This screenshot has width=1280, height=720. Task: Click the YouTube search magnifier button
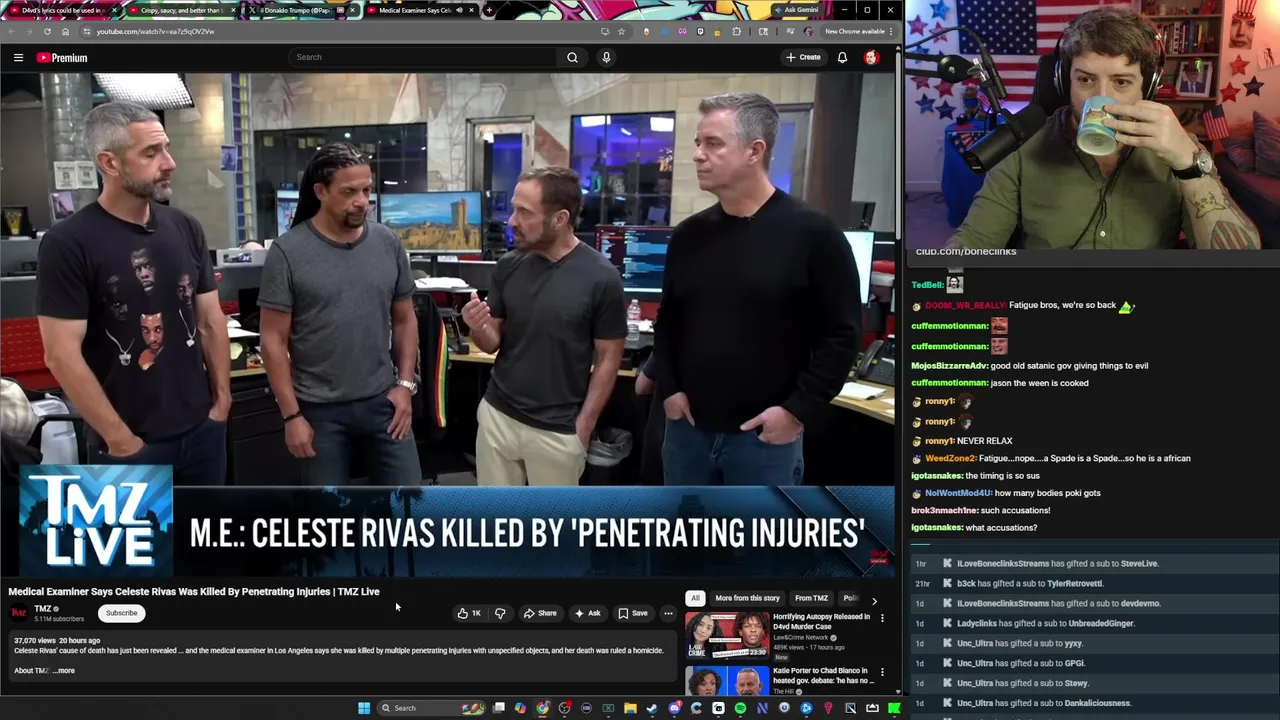pos(572,57)
